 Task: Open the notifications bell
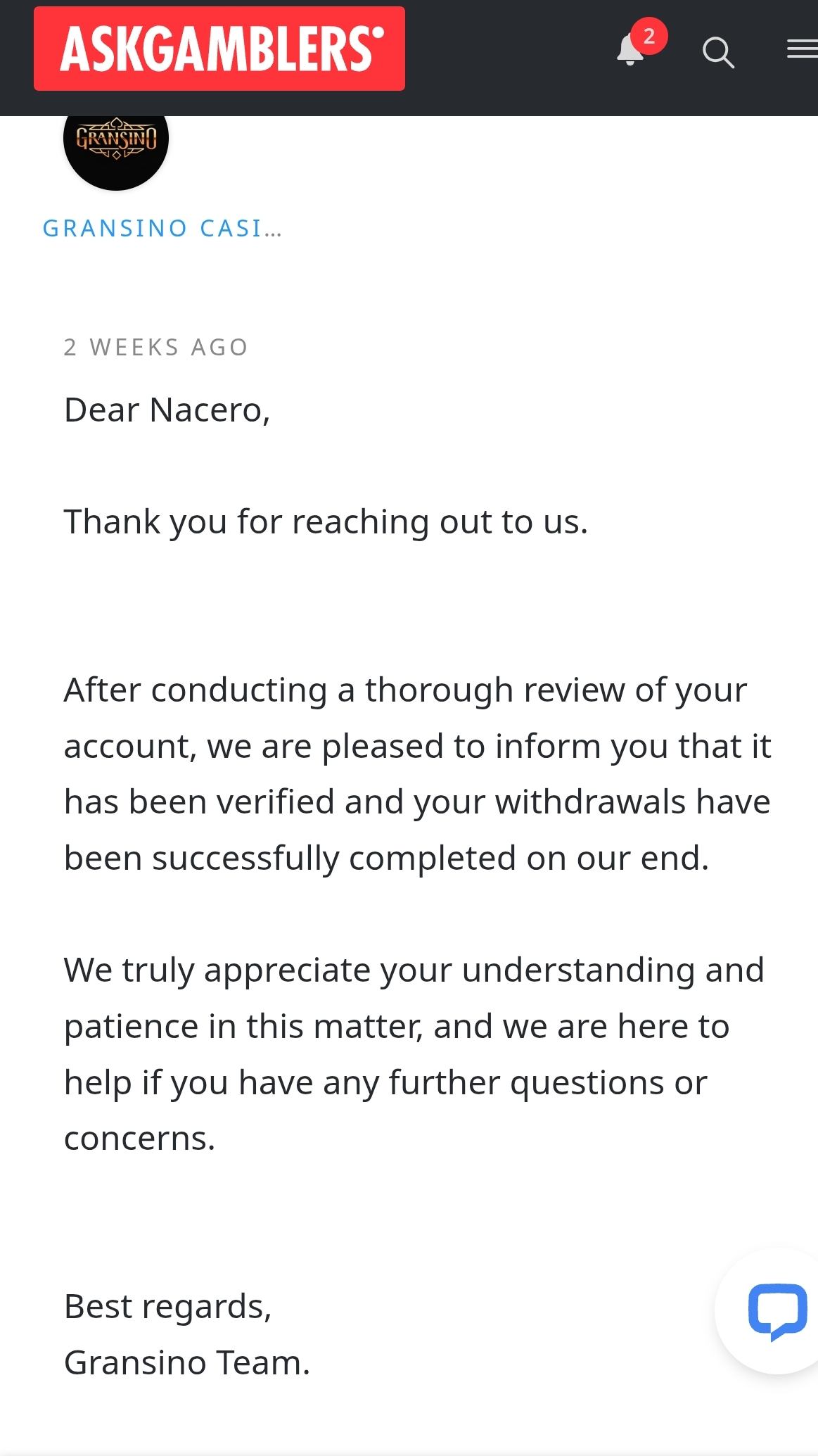click(630, 51)
